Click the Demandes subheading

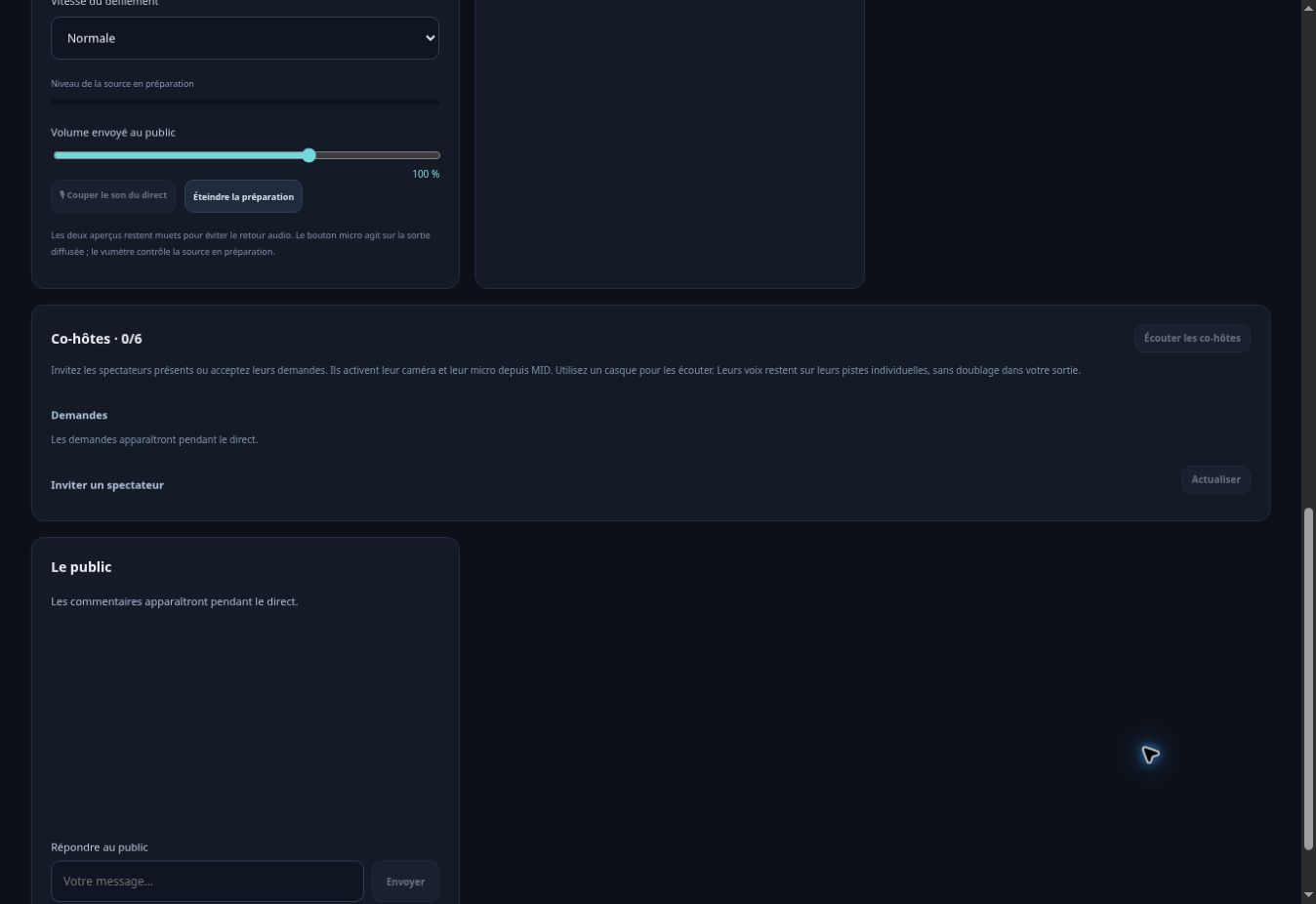tap(79, 415)
